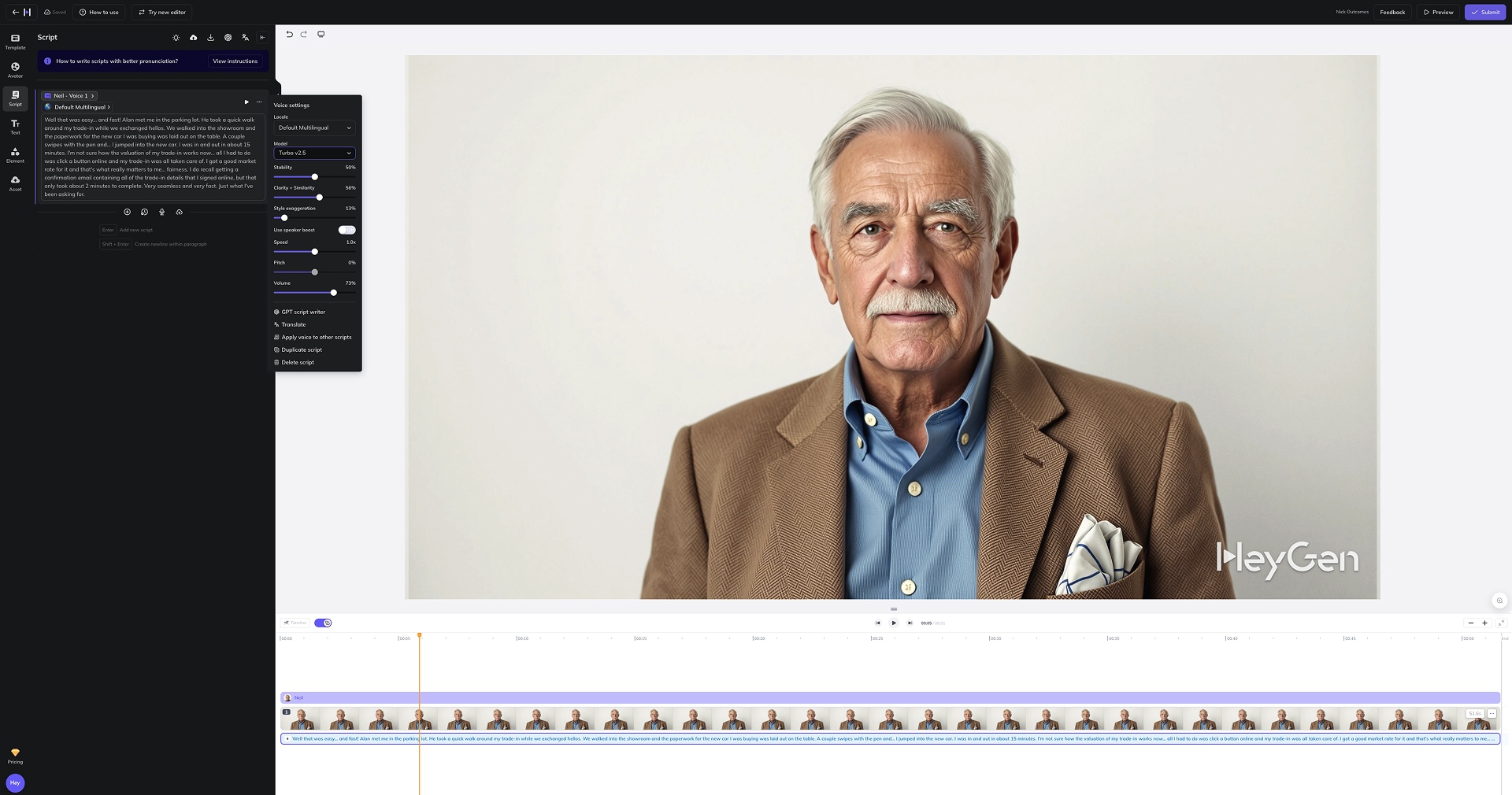Click the canvas zoom icon
Image resolution: width=1512 pixels, height=795 pixels.
[1499, 601]
